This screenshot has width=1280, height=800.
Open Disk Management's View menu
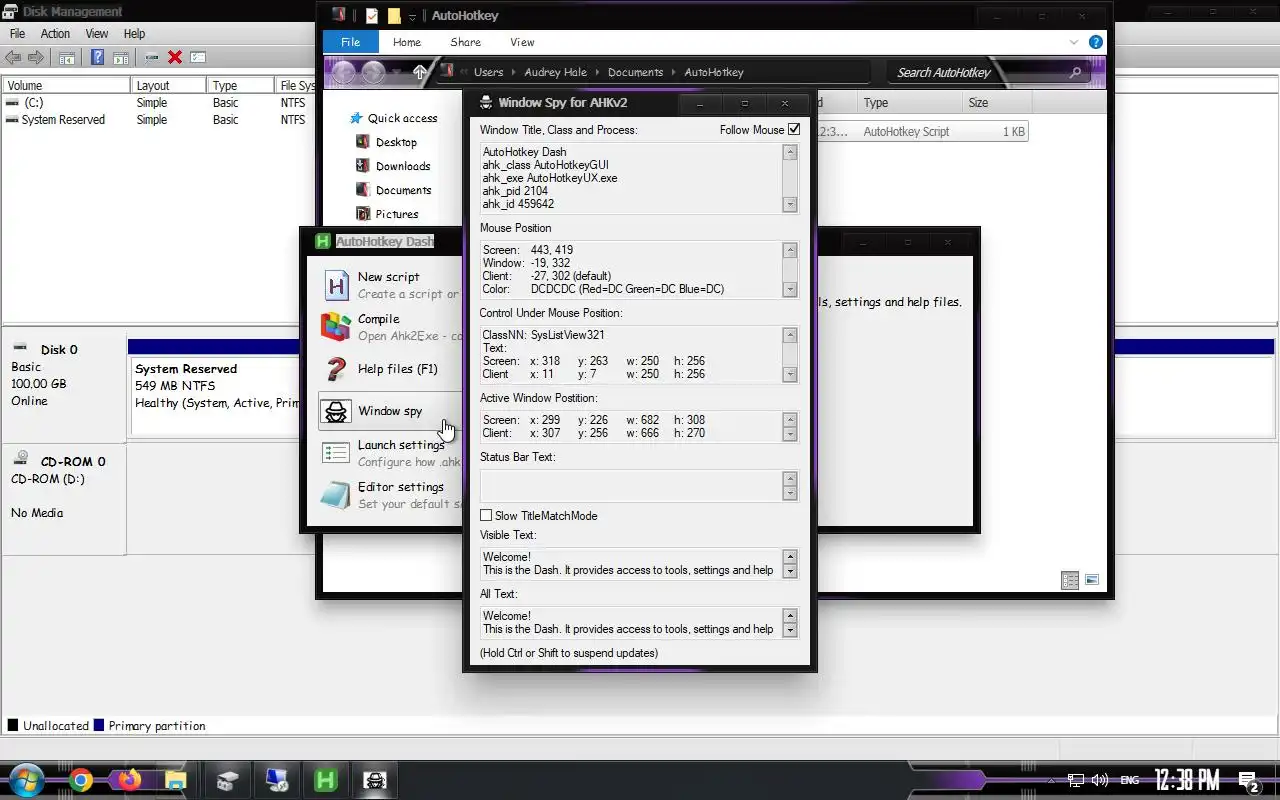[97, 34]
